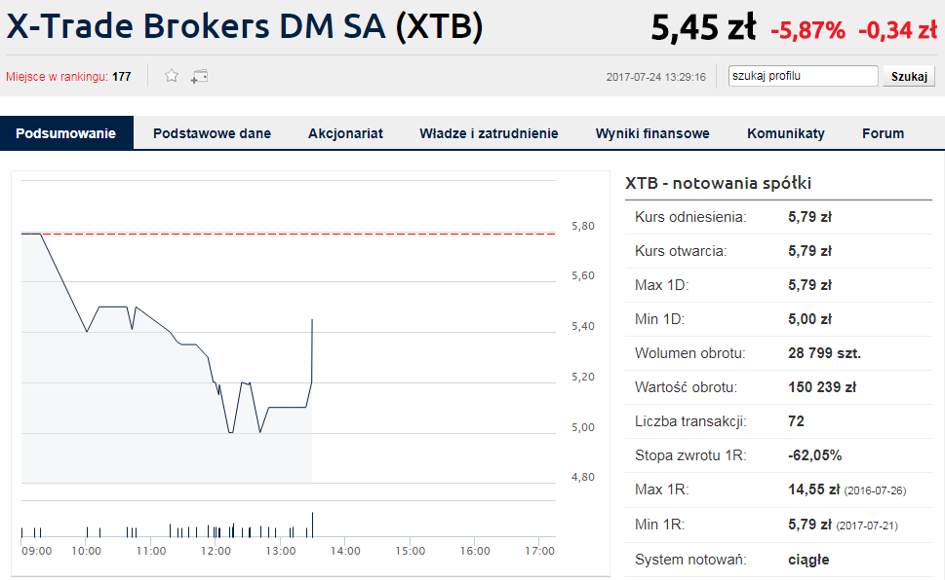Image resolution: width=945 pixels, height=580 pixels.
Task: View the Wyniki finansowe tab
Action: pos(652,133)
